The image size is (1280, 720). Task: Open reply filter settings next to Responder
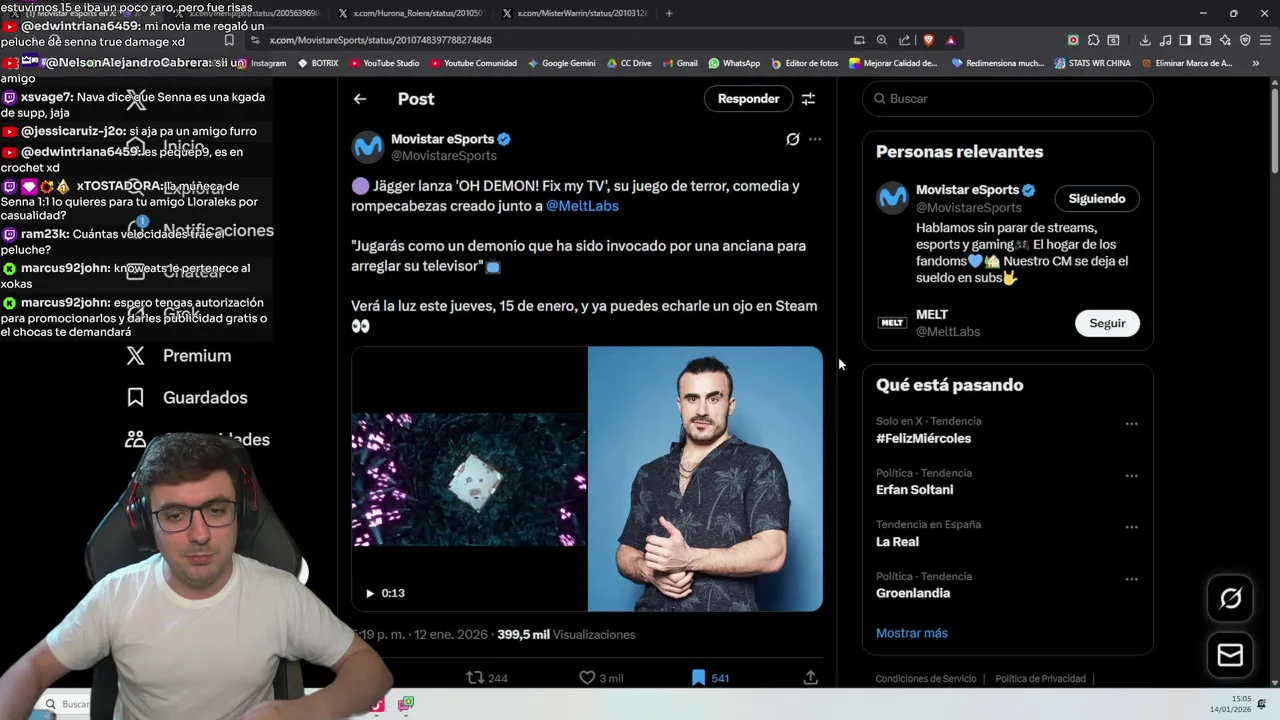coord(808,99)
